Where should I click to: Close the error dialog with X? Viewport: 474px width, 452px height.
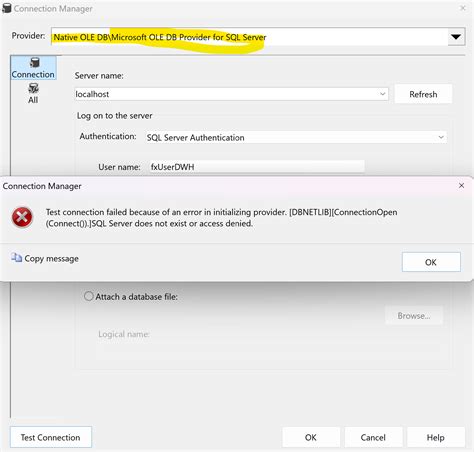[x=461, y=186]
